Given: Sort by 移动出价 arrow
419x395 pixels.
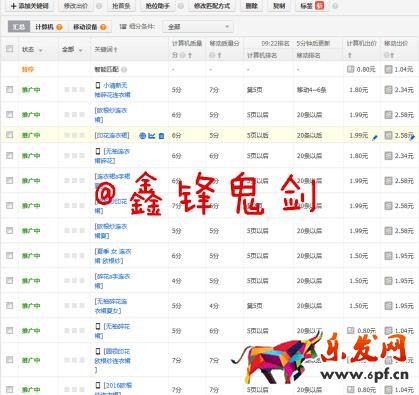Looking at the screenshot, I should (392, 56).
